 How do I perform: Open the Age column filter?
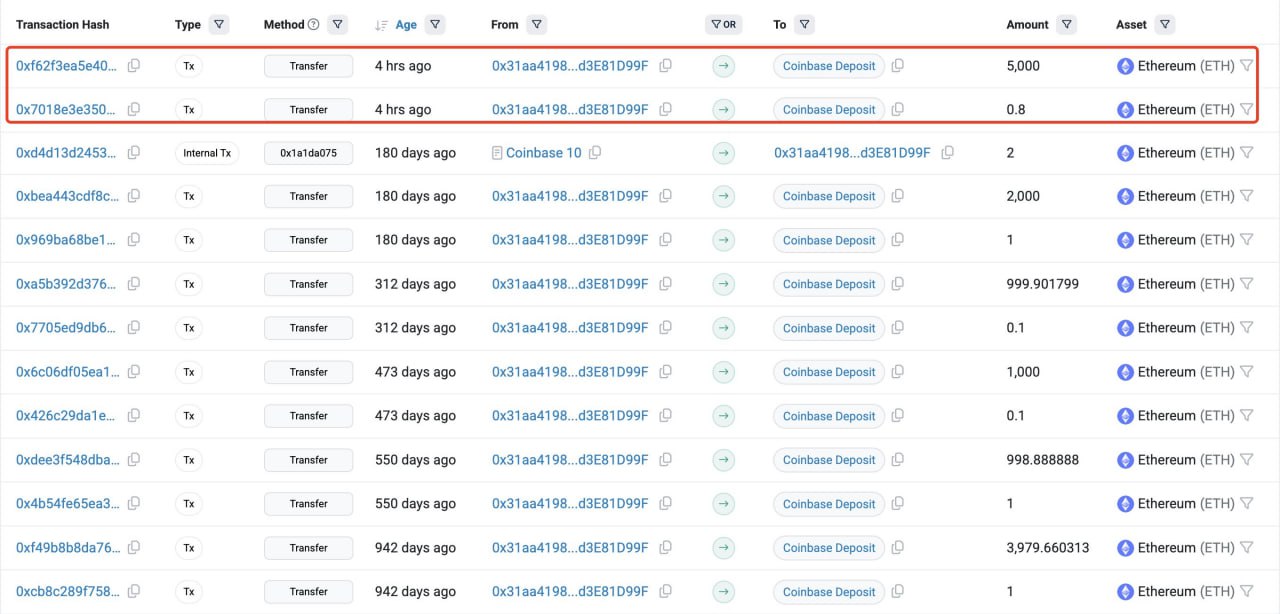(435, 24)
